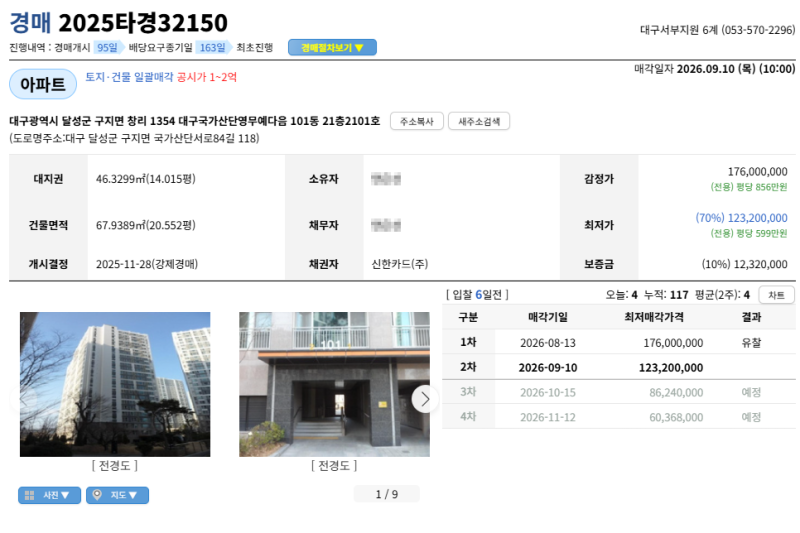
Task: Click the road-name address 국가산단서로84길 118
Action: click(134, 138)
